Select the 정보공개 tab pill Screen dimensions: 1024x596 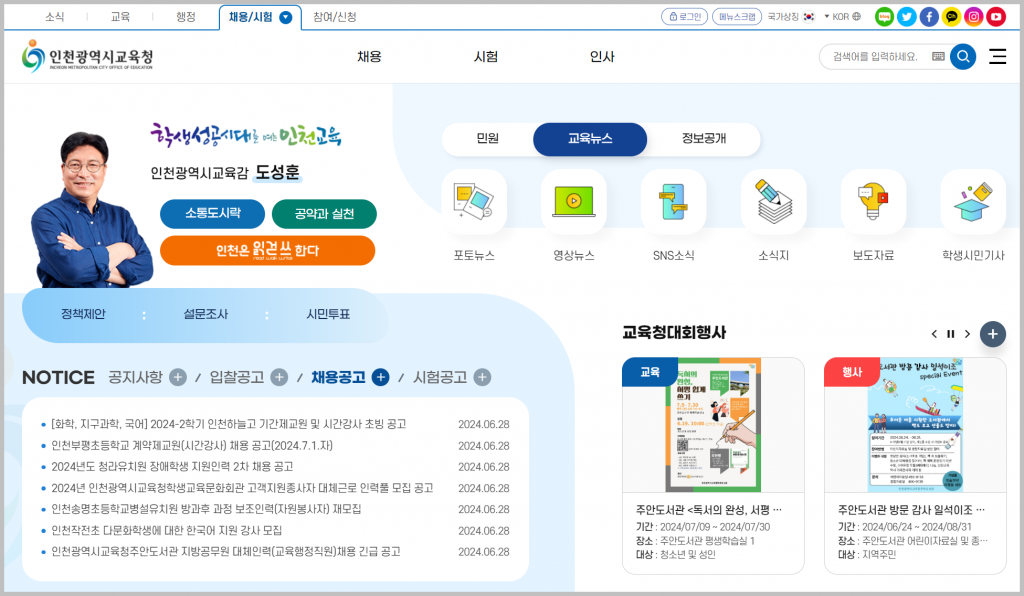[x=703, y=138]
